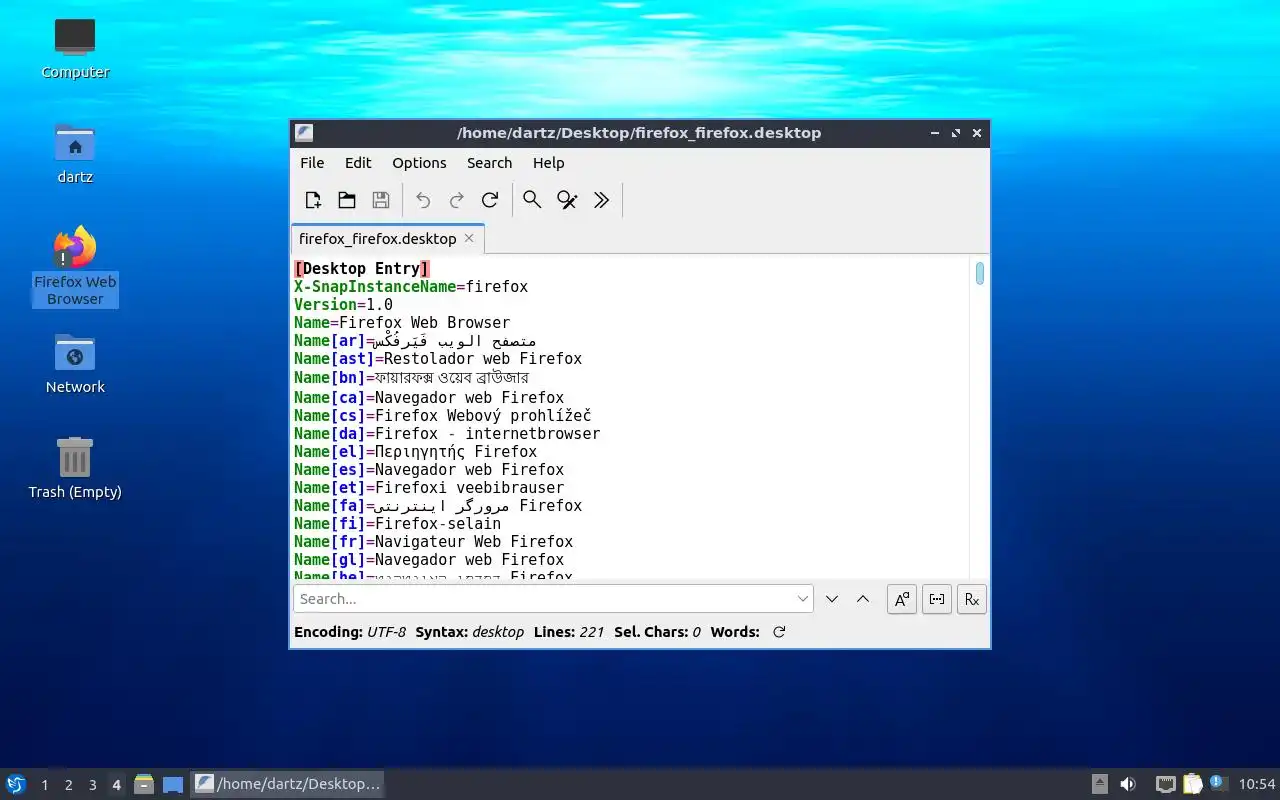Save the document with the floppy disk icon
Image resolution: width=1280 pixels, height=800 pixels.
381,200
